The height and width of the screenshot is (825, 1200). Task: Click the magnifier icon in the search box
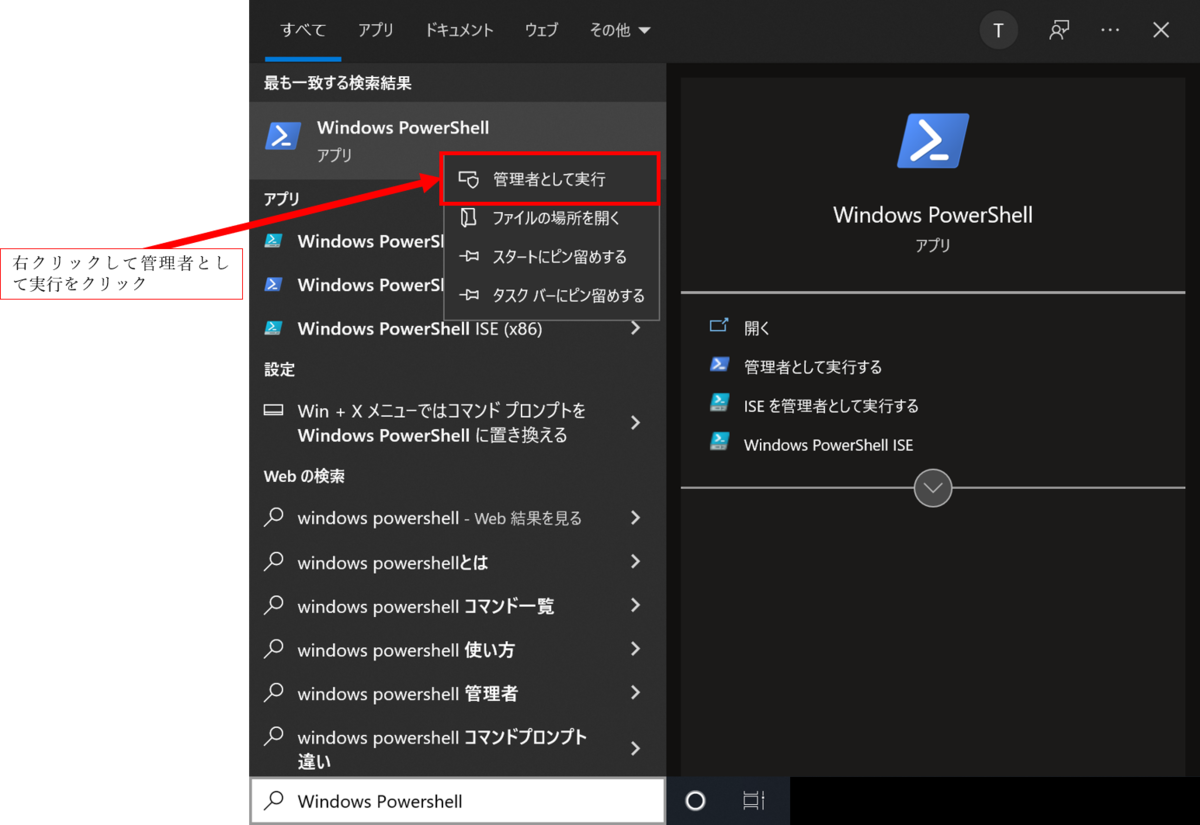point(273,800)
